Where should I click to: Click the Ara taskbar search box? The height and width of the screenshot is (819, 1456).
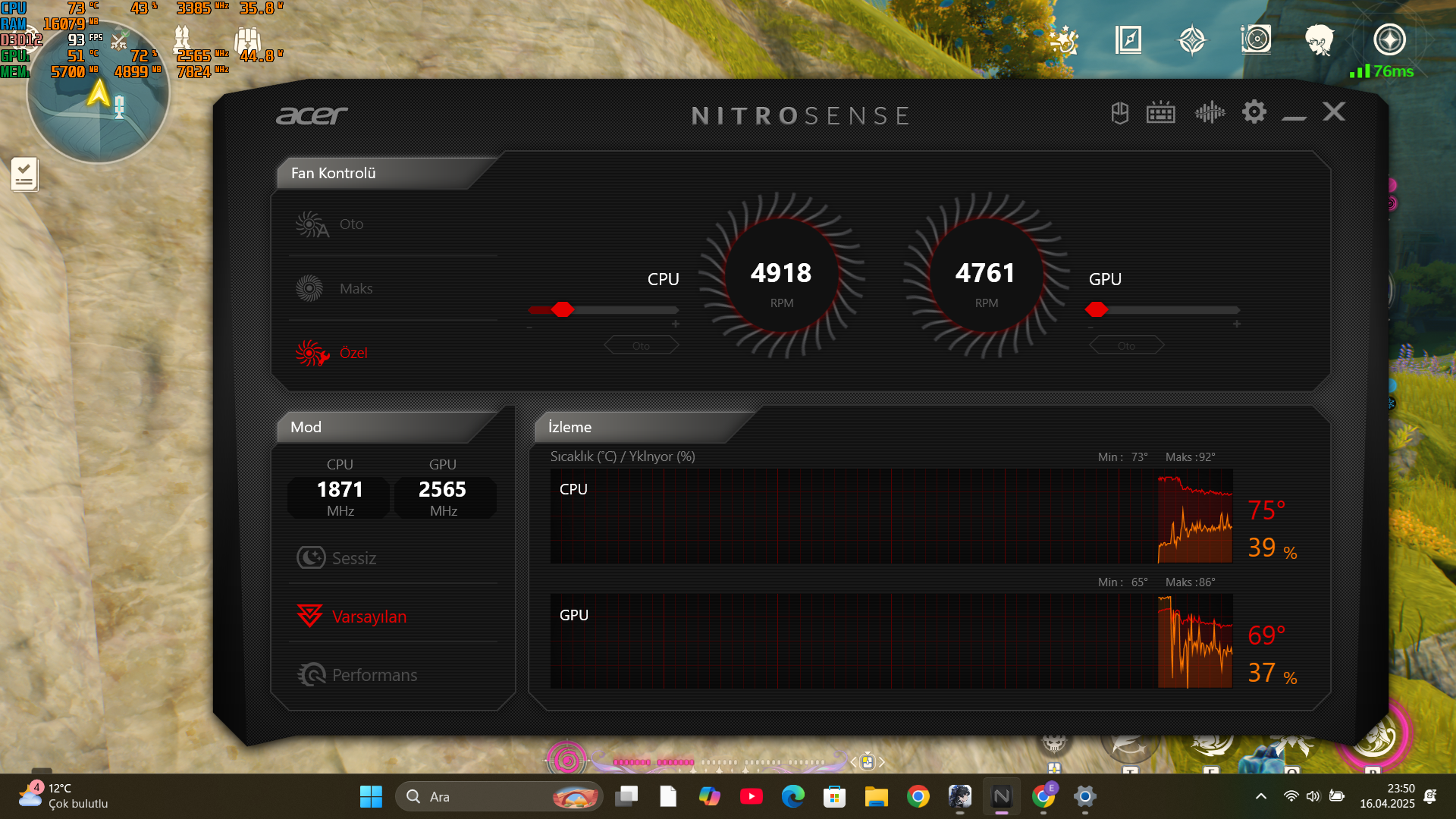point(499,796)
